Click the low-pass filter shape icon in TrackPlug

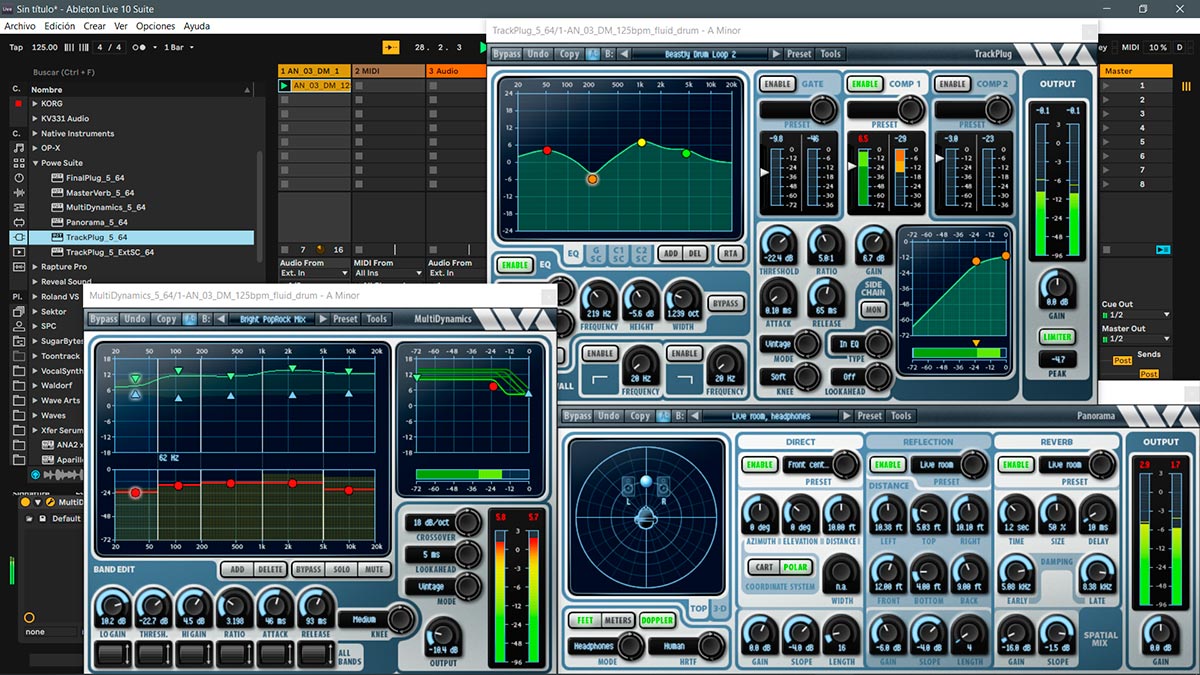coord(684,379)
